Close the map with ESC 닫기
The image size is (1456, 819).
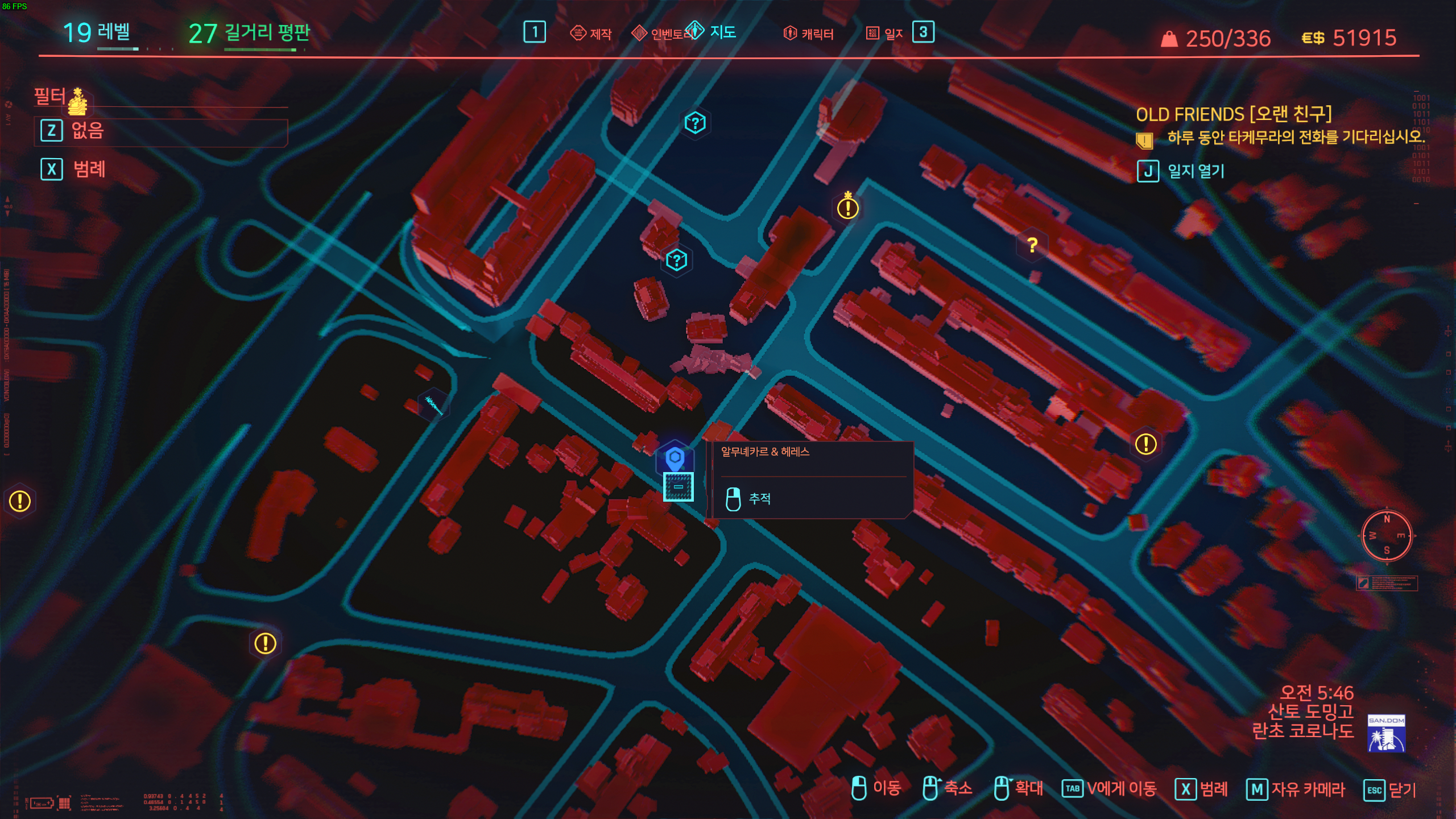click(1390, 790)
